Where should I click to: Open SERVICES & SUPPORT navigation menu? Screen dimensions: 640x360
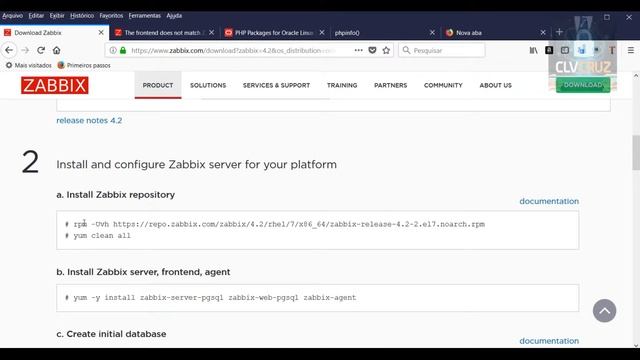276,85
